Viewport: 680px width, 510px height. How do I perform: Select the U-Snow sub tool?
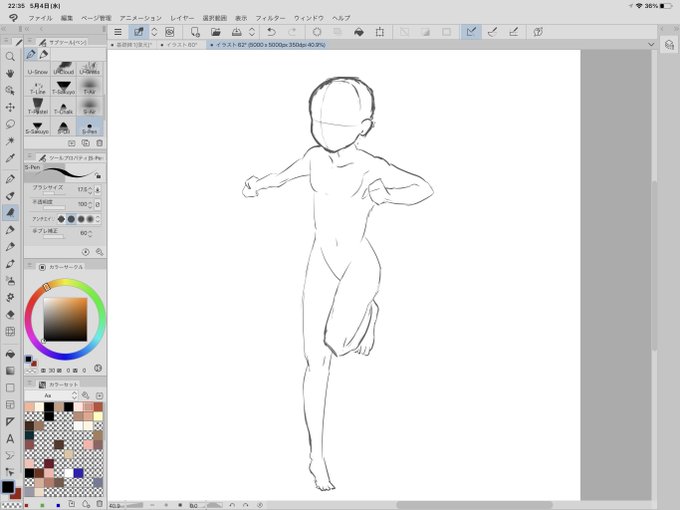[38, 68]
